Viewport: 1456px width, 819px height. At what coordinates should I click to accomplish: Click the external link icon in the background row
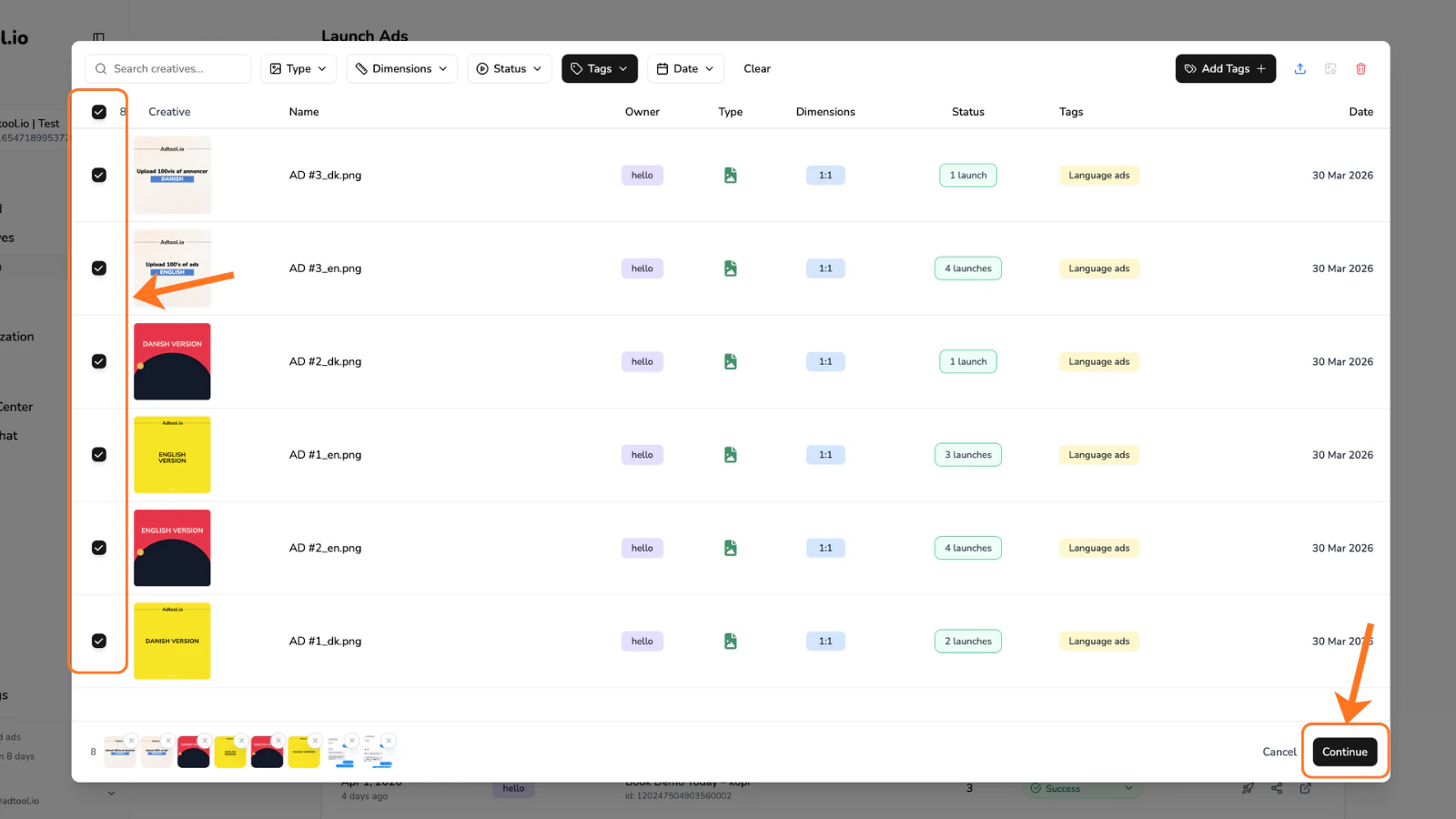[1305, 788]
